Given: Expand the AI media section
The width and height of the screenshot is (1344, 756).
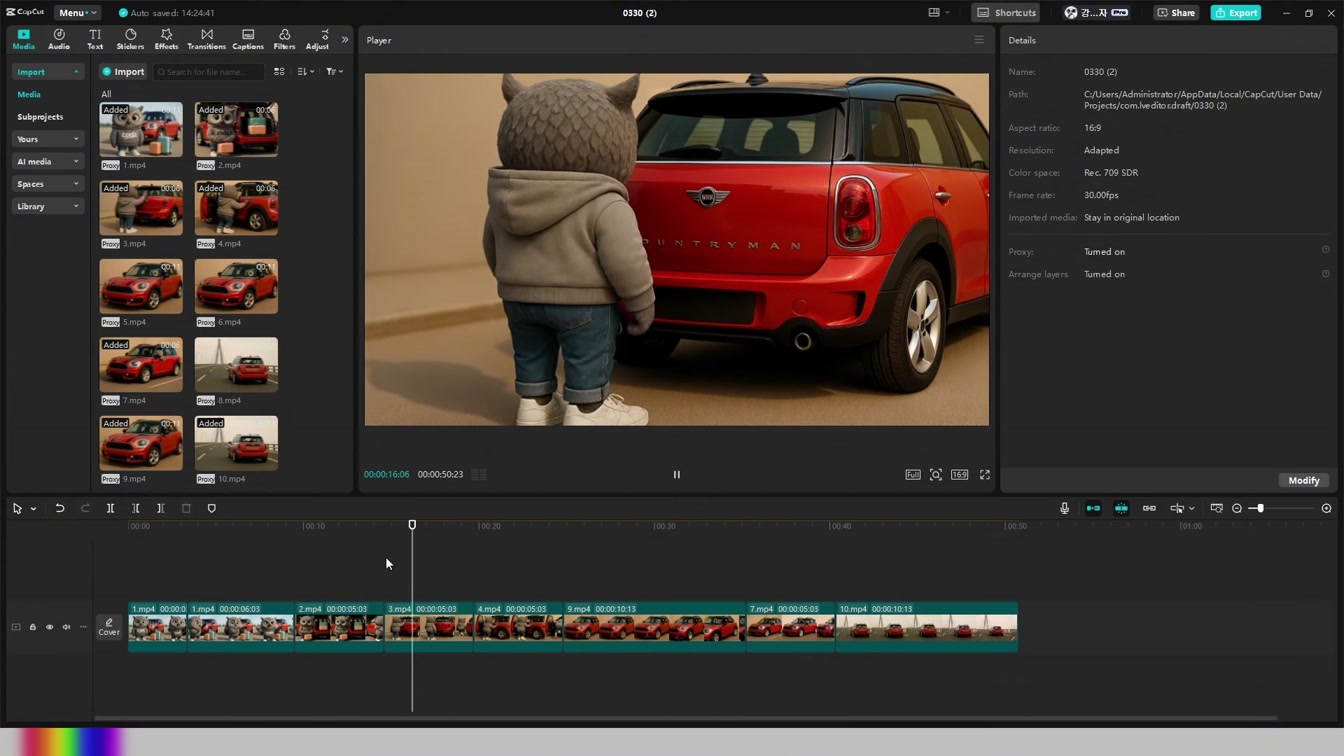Looking at the screenshot, I should click(x=47, y=161).
